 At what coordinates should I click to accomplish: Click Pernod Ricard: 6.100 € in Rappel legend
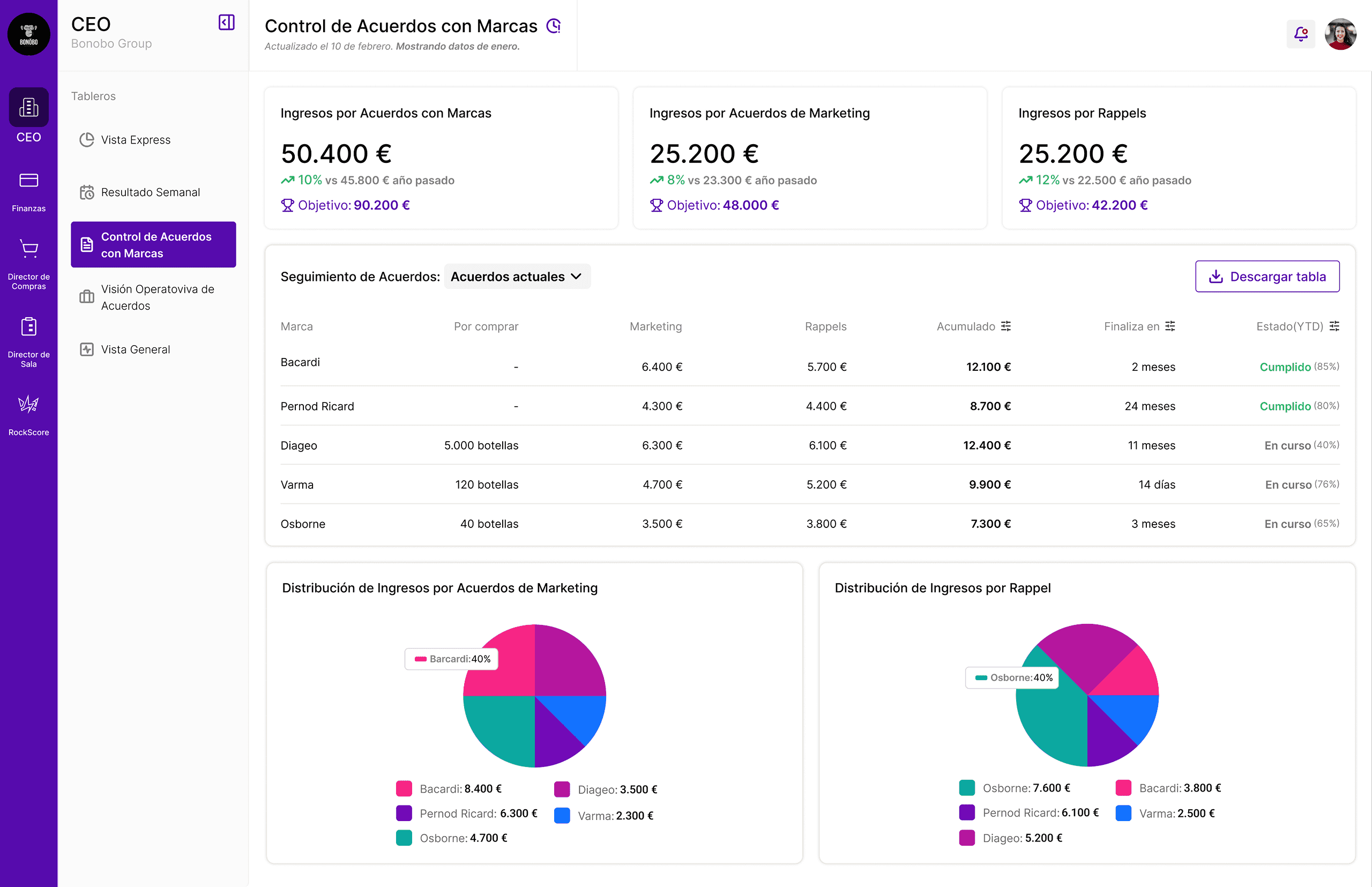(x=1041, y=813)
